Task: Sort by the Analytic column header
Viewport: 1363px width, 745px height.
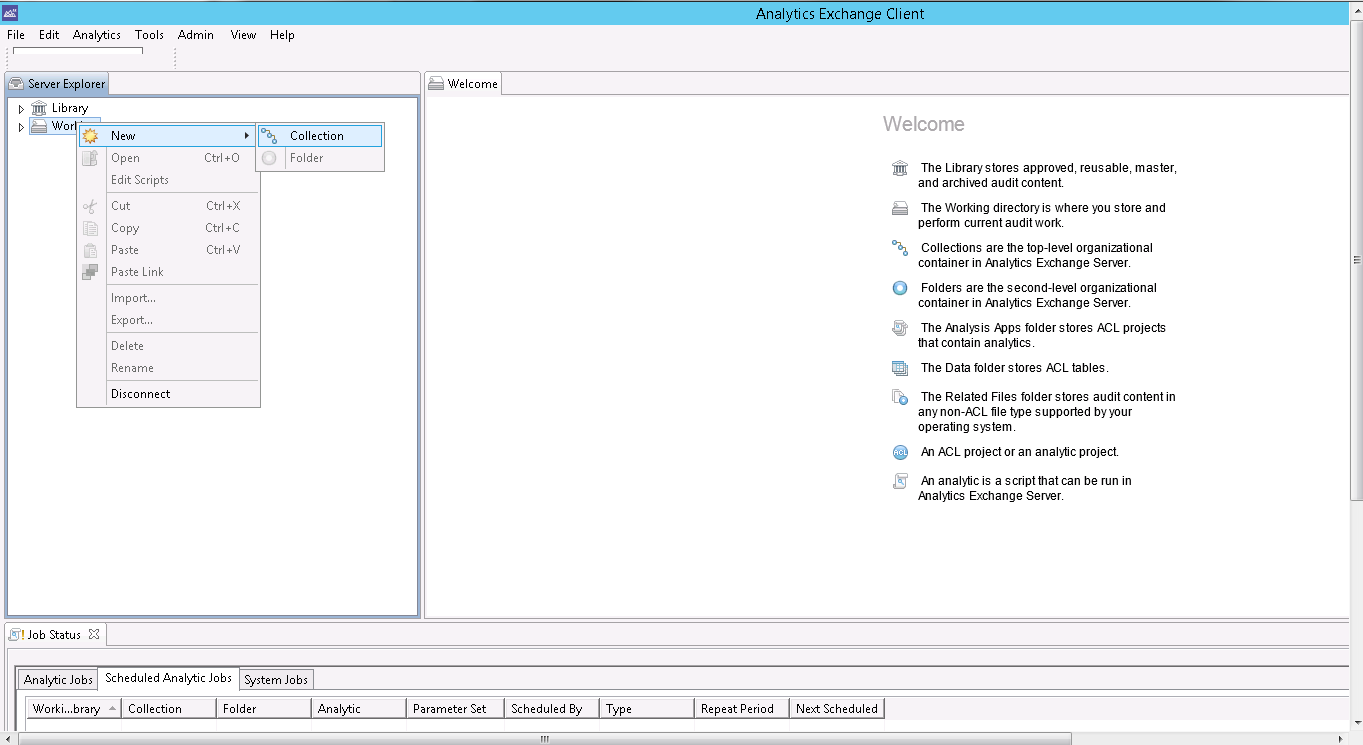Action: coord(359,709)
